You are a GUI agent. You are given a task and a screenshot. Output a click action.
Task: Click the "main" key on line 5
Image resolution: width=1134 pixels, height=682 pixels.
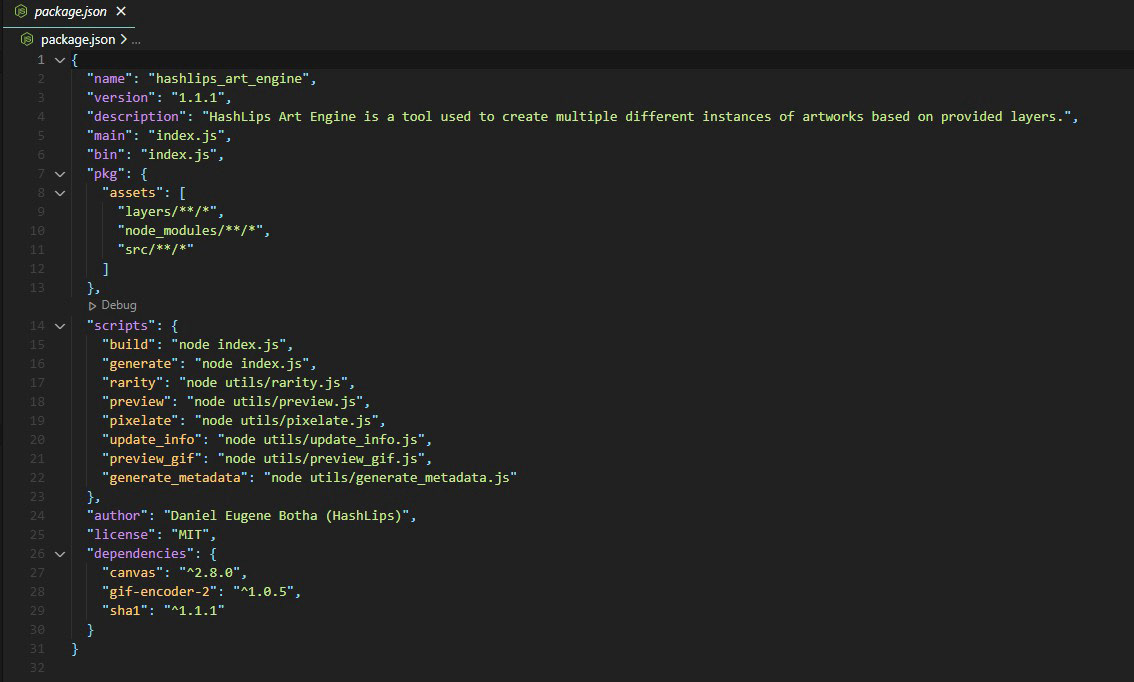[x=109, y=136]
